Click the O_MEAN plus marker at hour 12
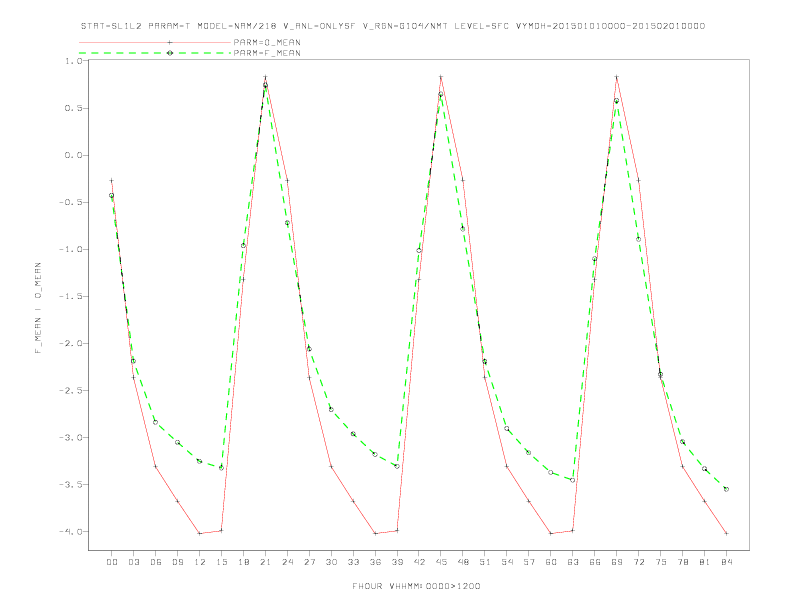Screen dimensions: 792x612 click(x=200, y=533)
